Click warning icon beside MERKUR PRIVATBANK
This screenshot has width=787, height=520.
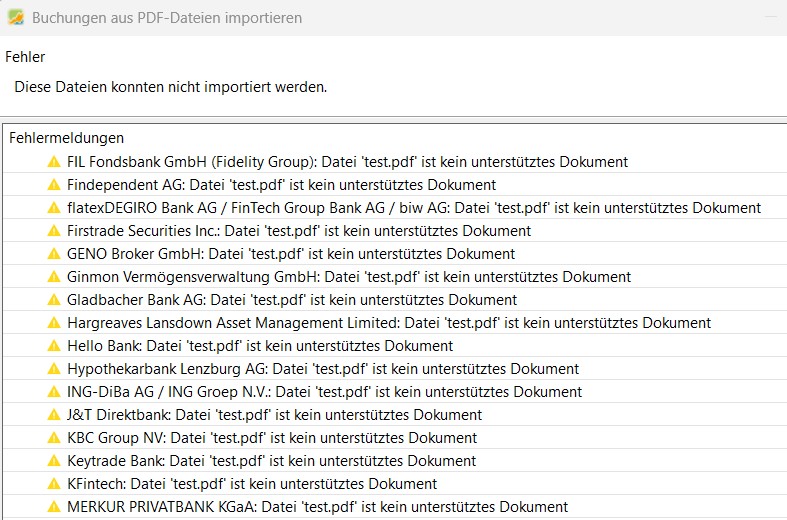(x=54, y=507)
